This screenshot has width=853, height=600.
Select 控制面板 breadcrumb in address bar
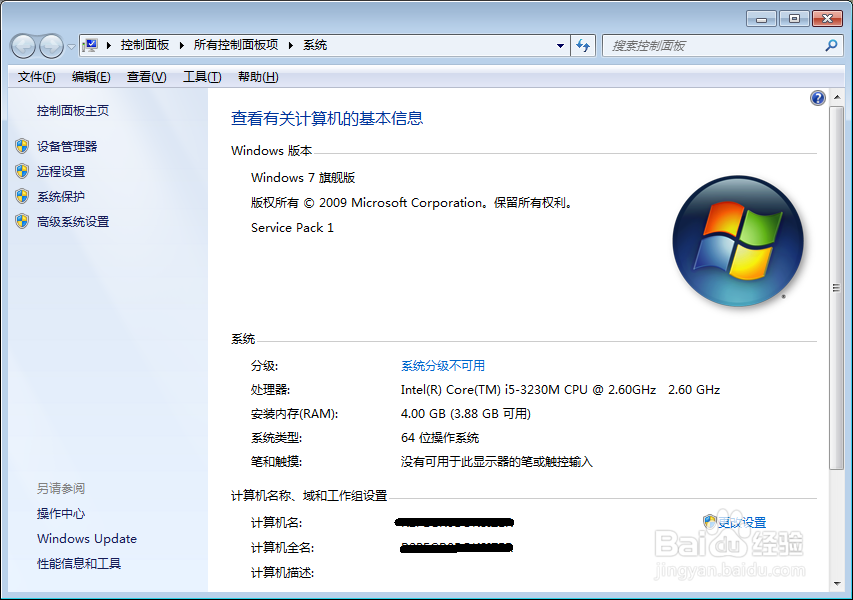point(145,45)
